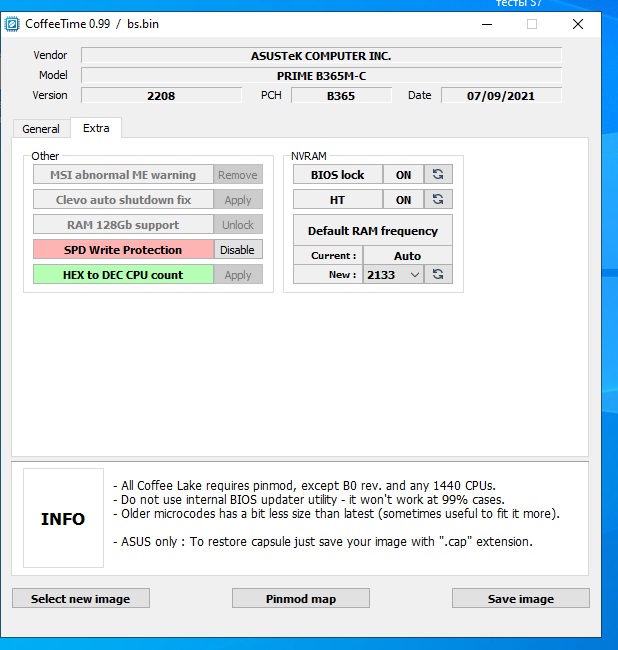
Task: Click the 'Do not use internal BIOS updater' line
Action: 309,500
